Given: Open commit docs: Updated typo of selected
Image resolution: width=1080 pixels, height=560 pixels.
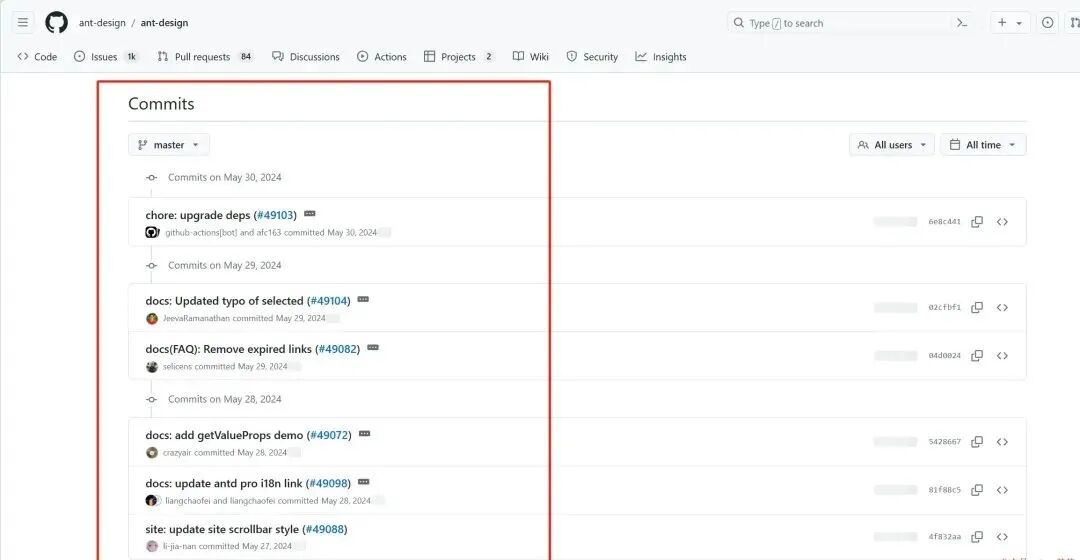Looking at the screenshot, I should point(225,301).
